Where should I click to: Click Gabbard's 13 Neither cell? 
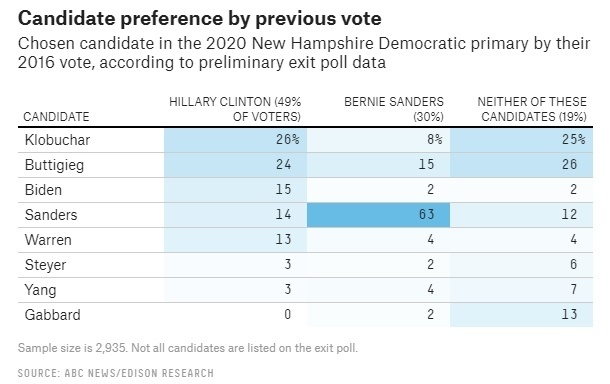(x=521, y=315)
